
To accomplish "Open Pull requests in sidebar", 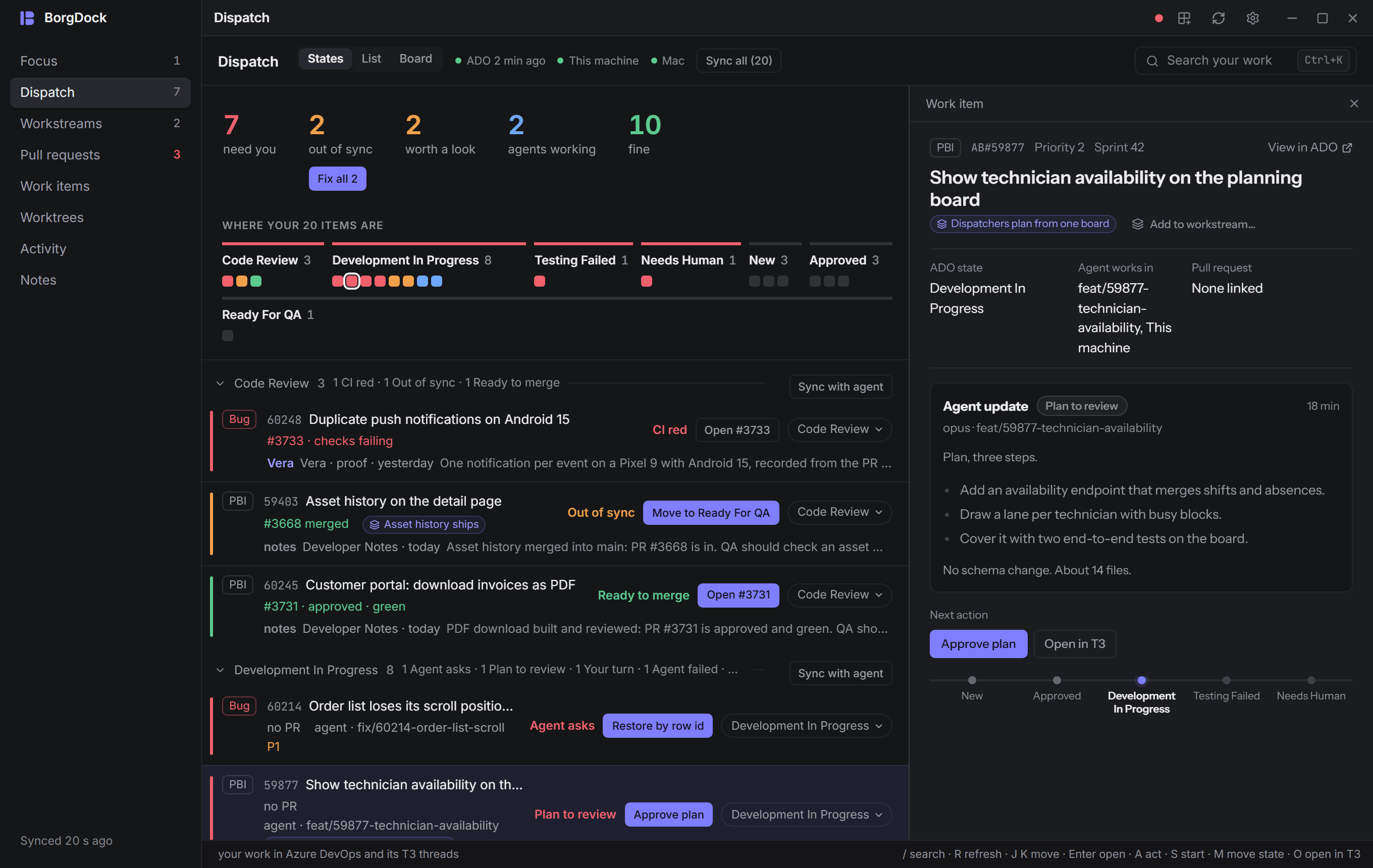I will point(100,155).
